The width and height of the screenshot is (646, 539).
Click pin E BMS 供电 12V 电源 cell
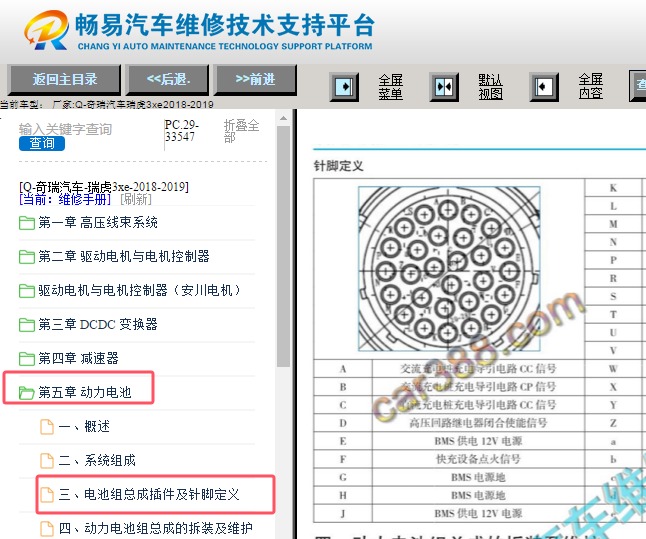point(478,441)
